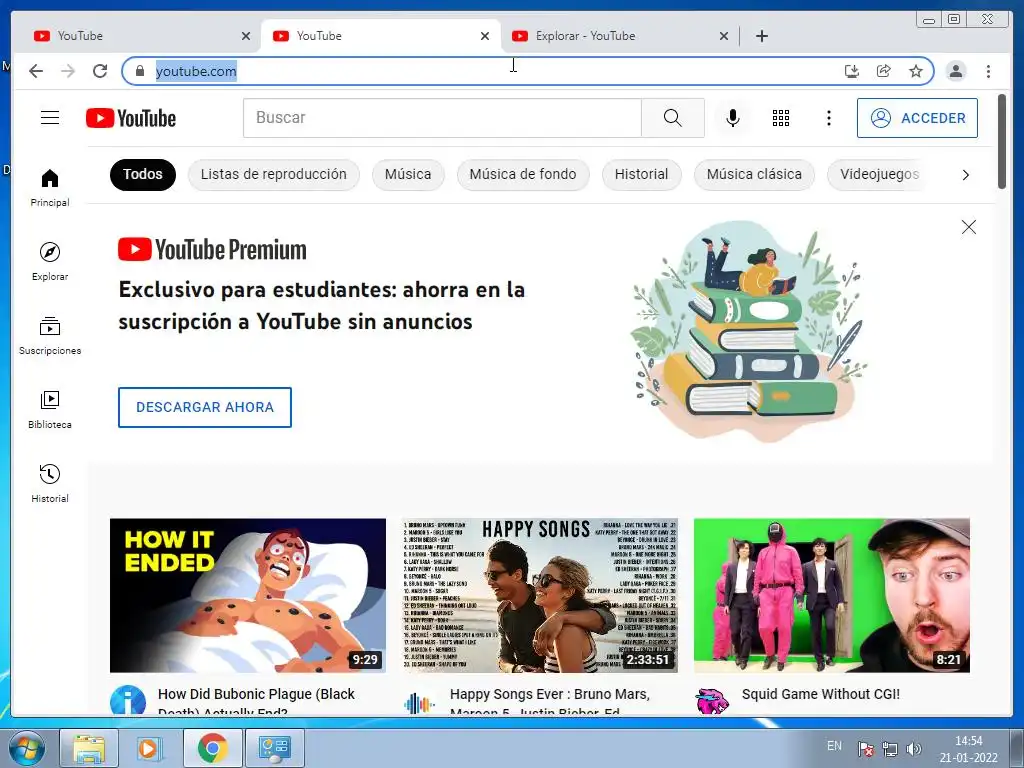Select the Música chip

(x=408, y=174)
